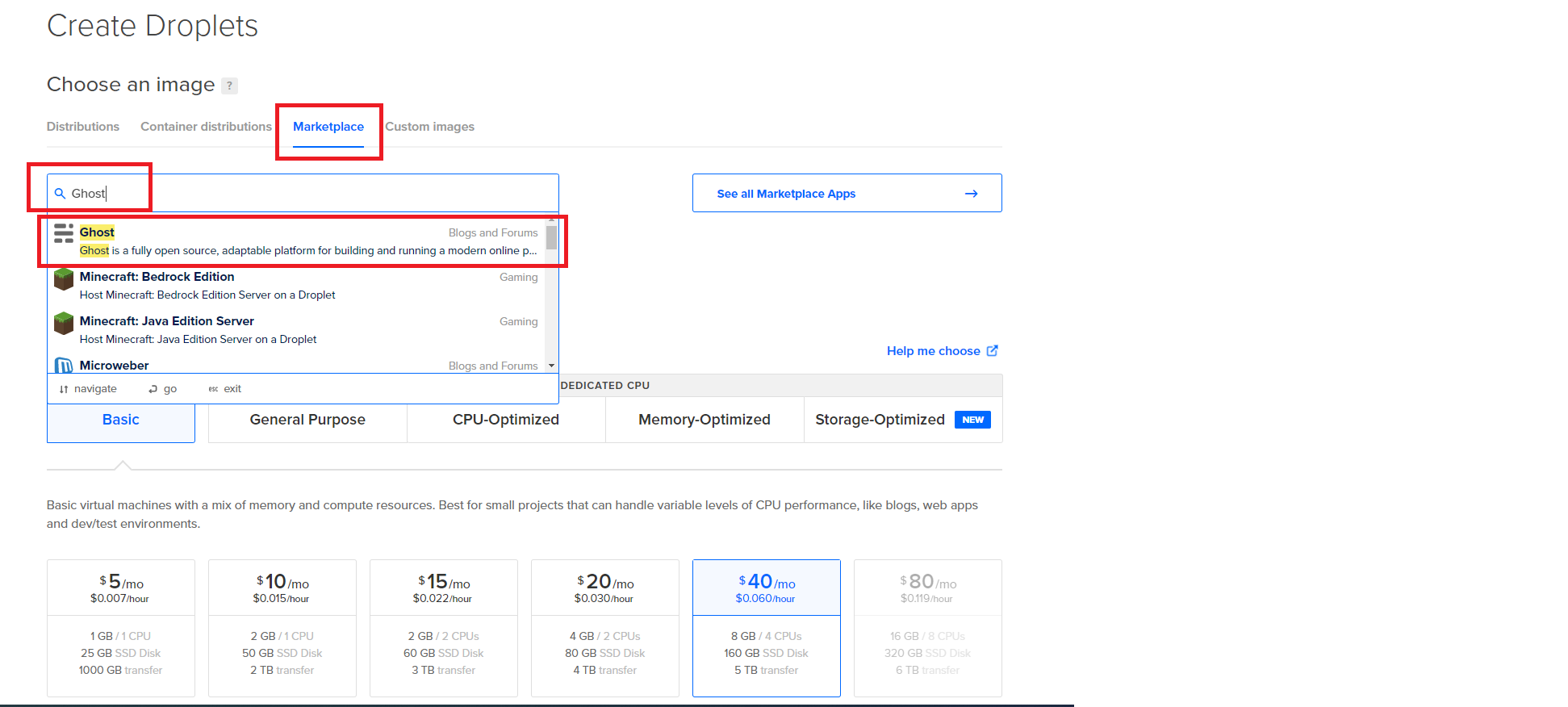Switch to the Container distributions tab

tap(206, 127)
